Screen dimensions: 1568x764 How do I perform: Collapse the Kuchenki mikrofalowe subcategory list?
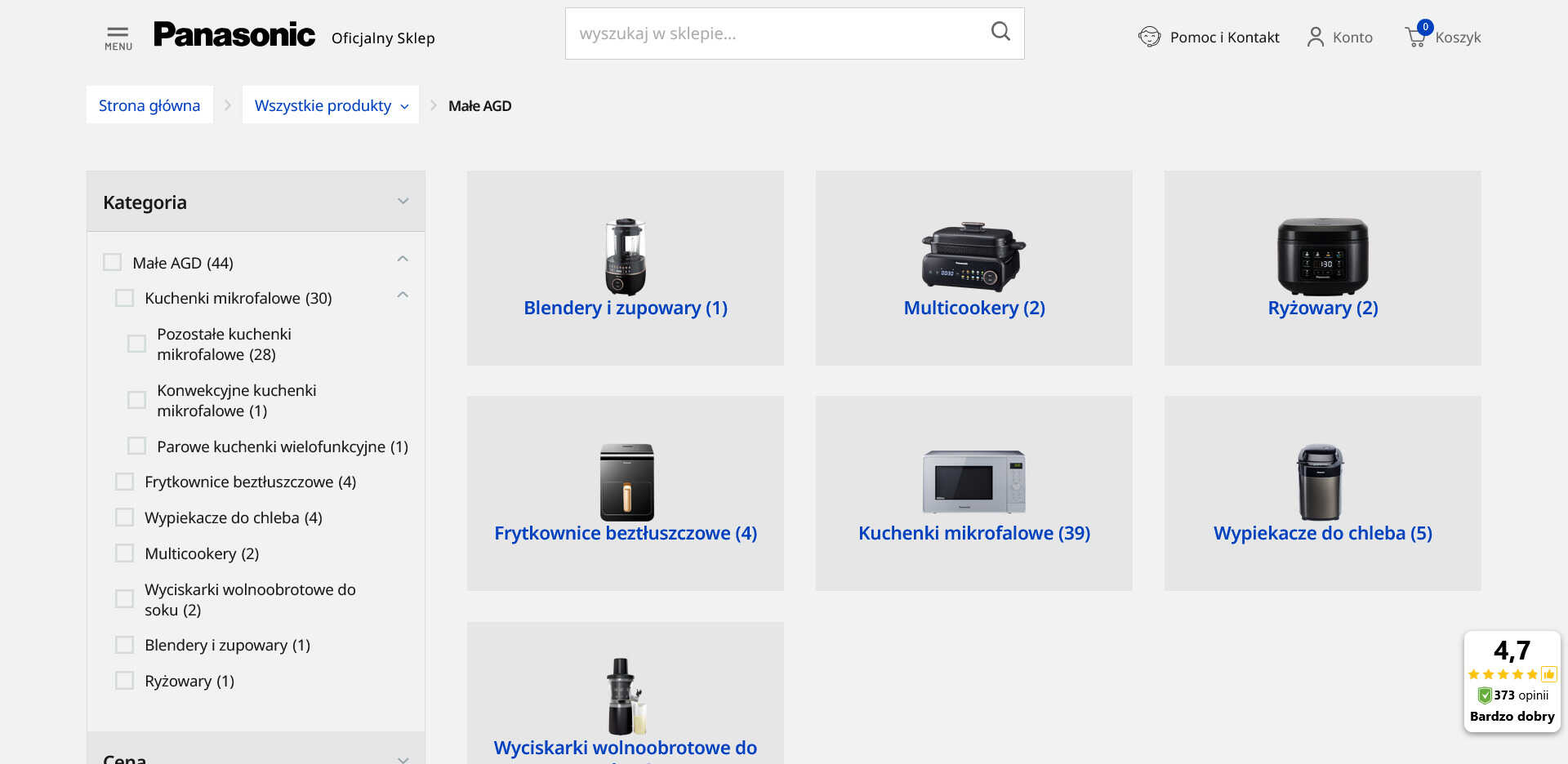tap(403, 295)
